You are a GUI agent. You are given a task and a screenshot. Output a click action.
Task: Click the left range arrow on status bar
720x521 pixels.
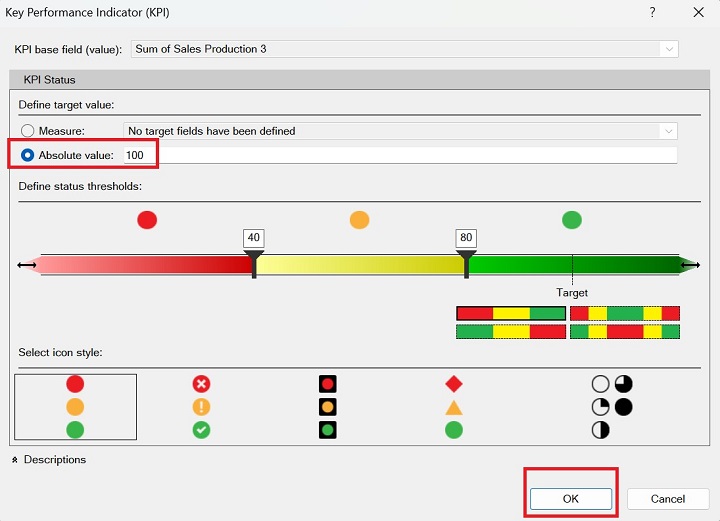tap(27, 265)
